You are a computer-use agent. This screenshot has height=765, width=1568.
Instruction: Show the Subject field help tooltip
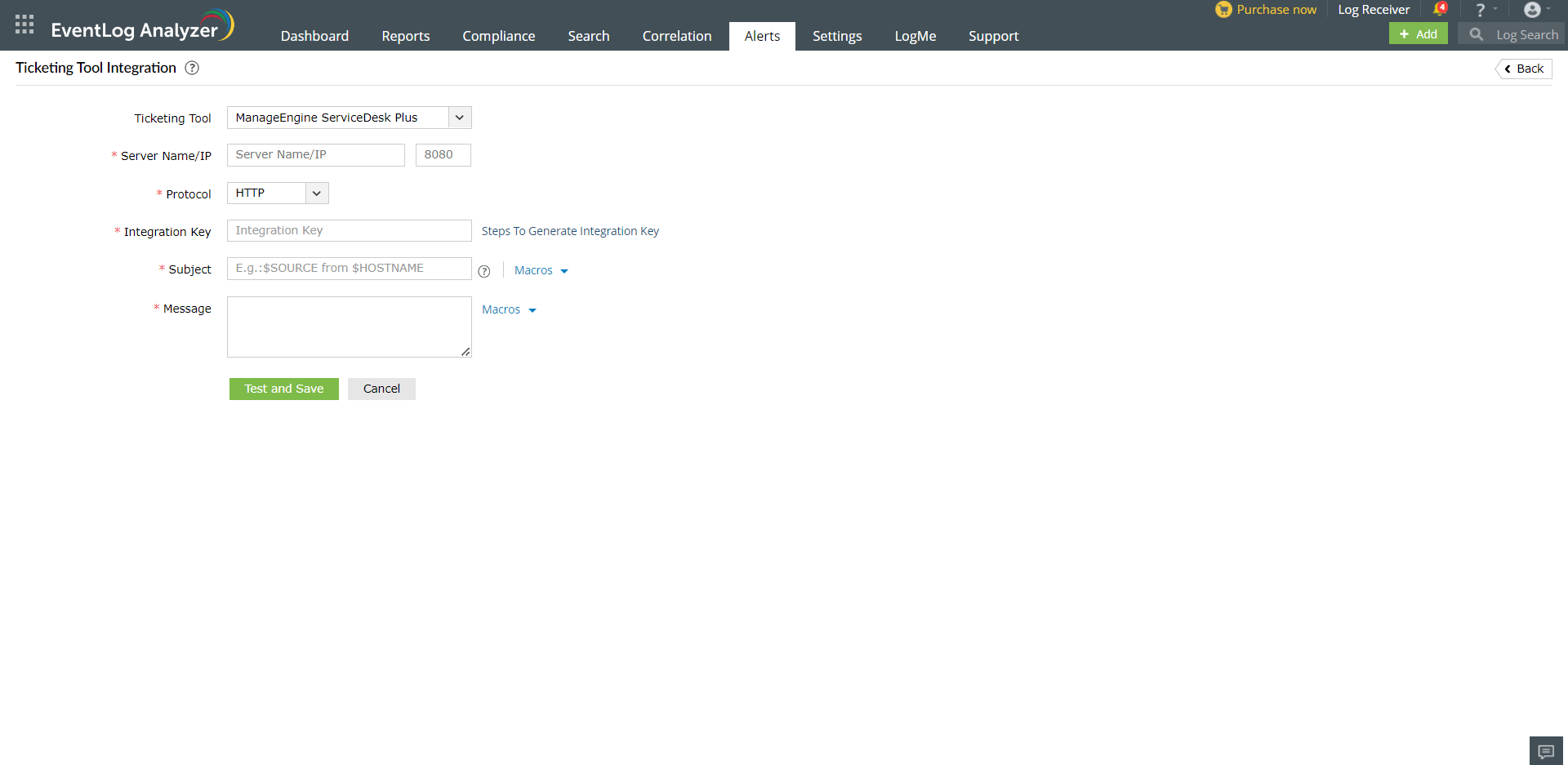484,271
